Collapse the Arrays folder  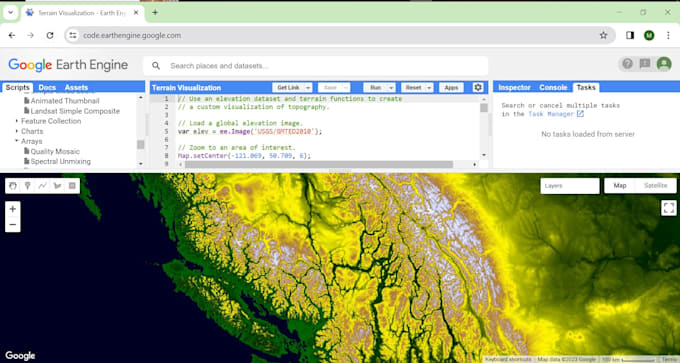coord(17,141)
